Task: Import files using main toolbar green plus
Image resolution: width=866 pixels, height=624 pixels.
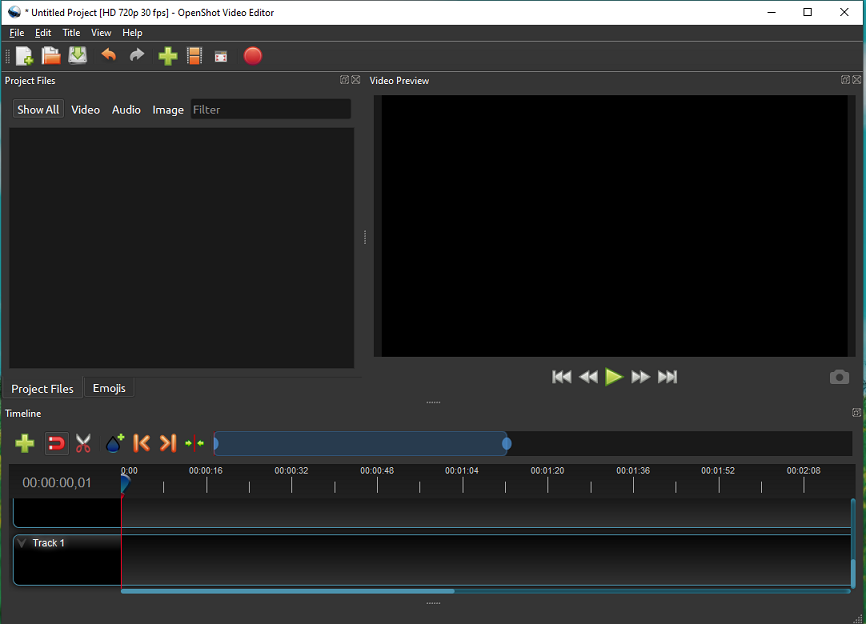Action: click(167, 56)
